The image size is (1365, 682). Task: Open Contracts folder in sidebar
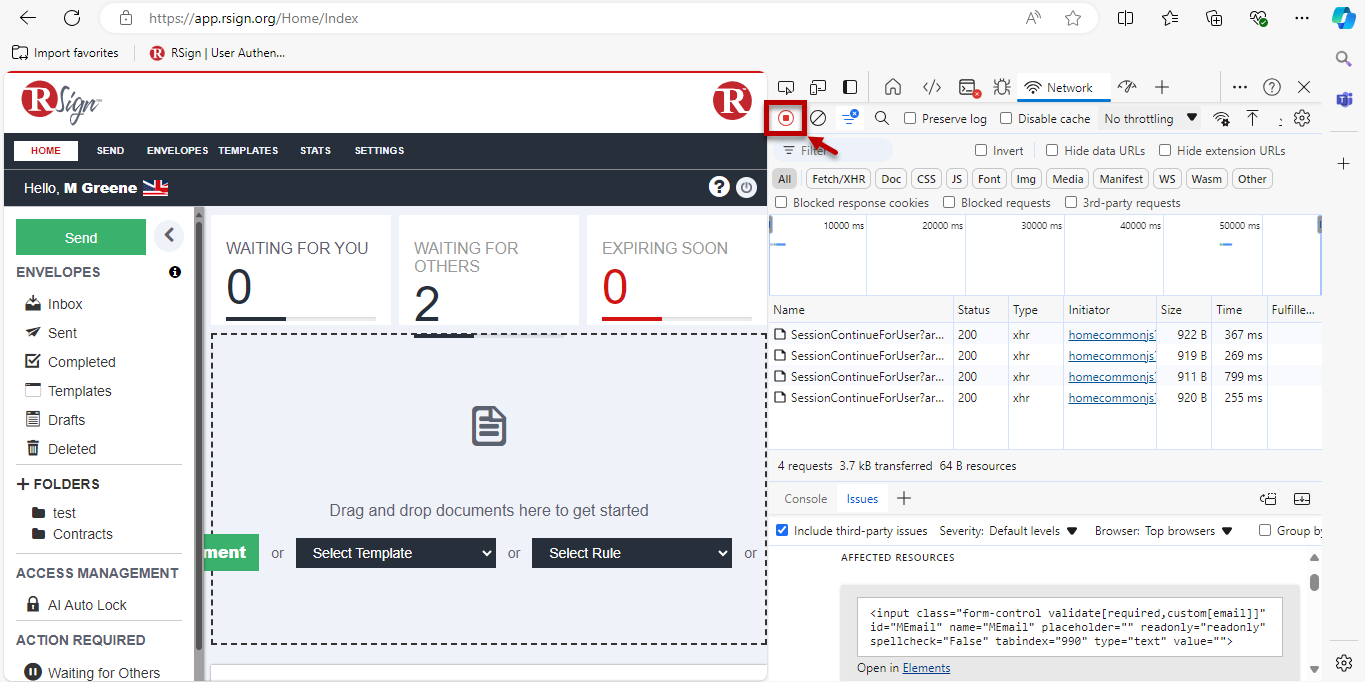click(x=82, y=534)
